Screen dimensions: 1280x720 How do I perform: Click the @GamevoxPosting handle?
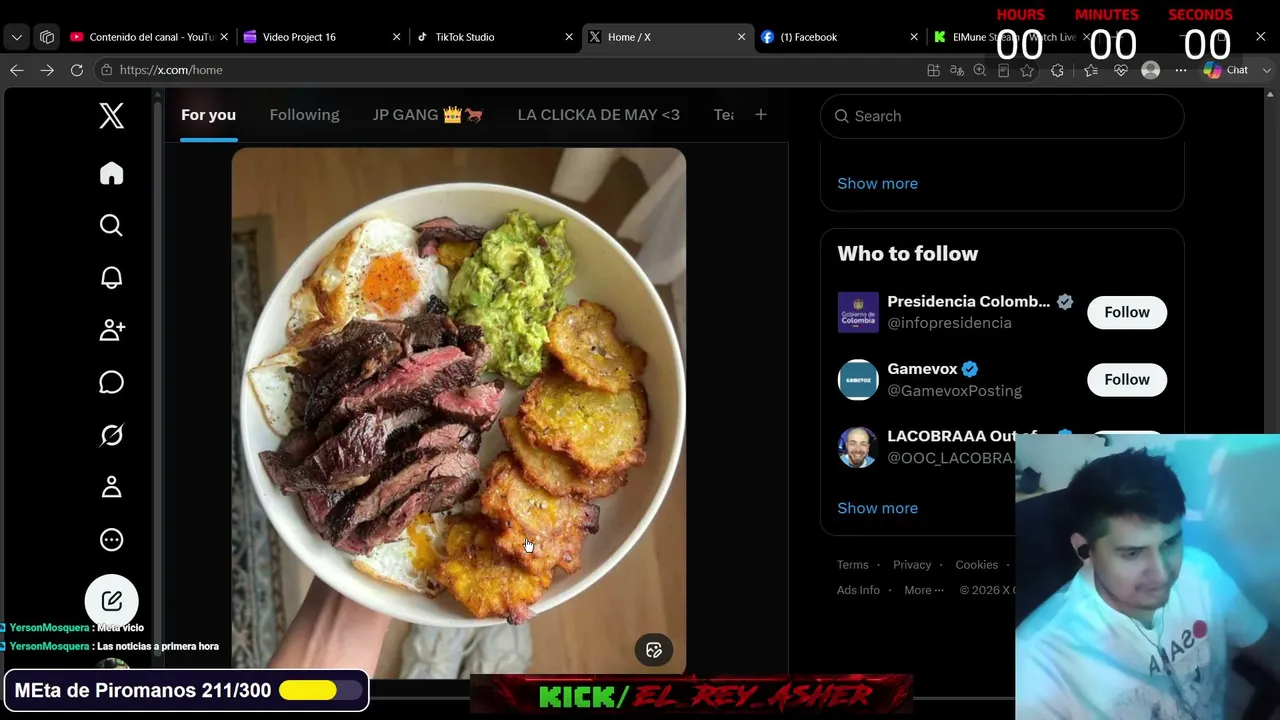954,390
